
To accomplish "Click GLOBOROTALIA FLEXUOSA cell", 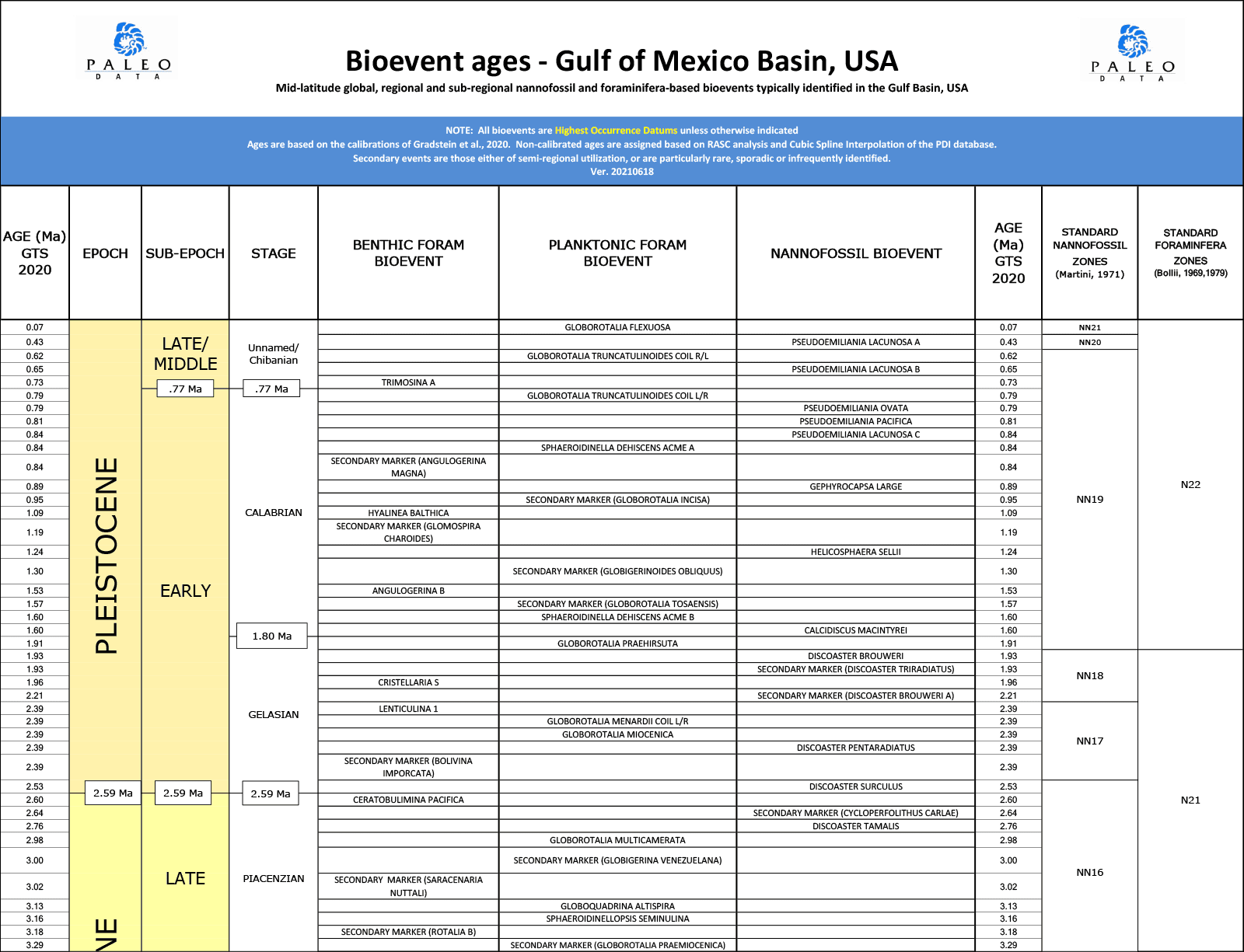I will (x=617, y=327).
